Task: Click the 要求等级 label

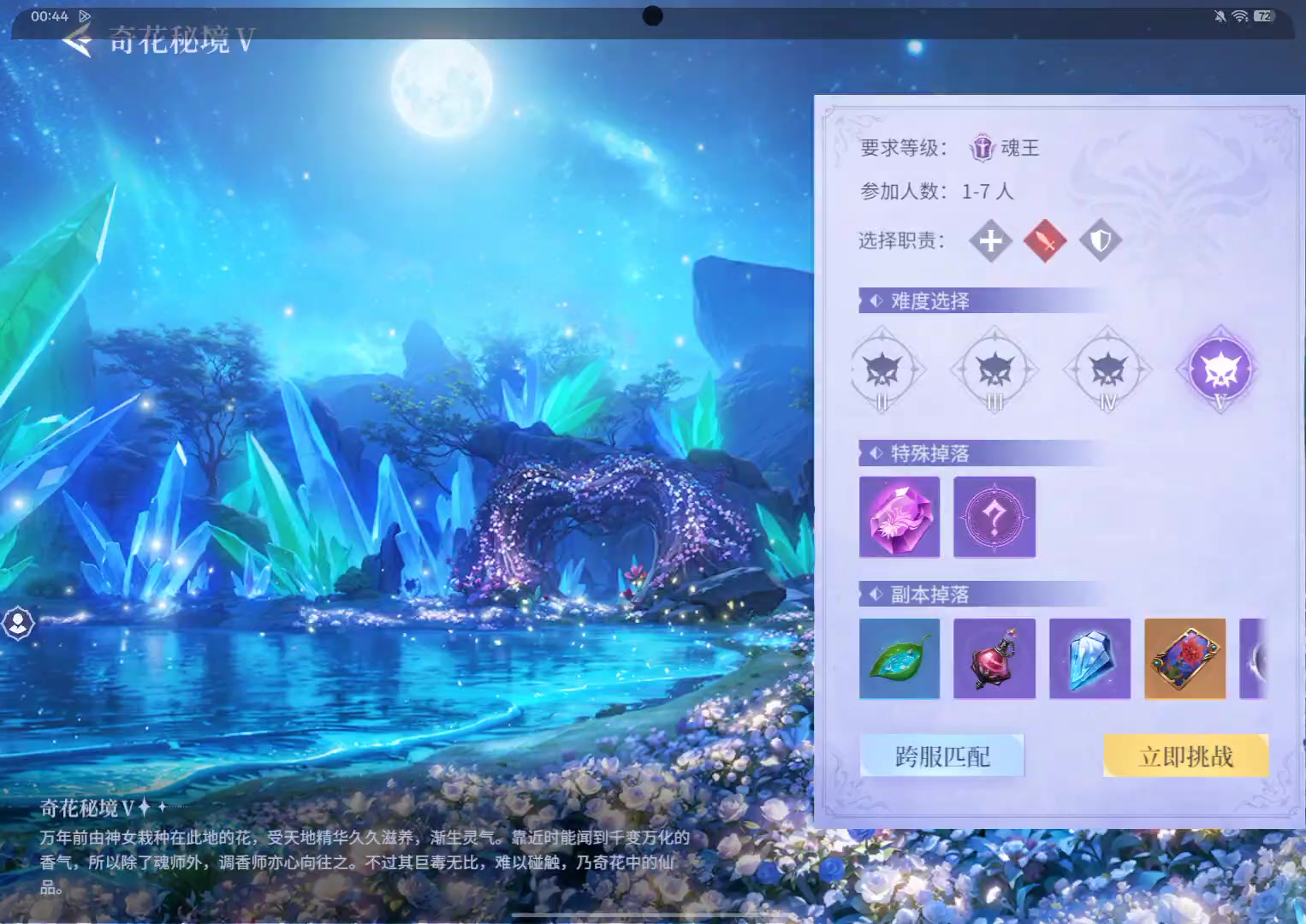Action: (904, 148)
